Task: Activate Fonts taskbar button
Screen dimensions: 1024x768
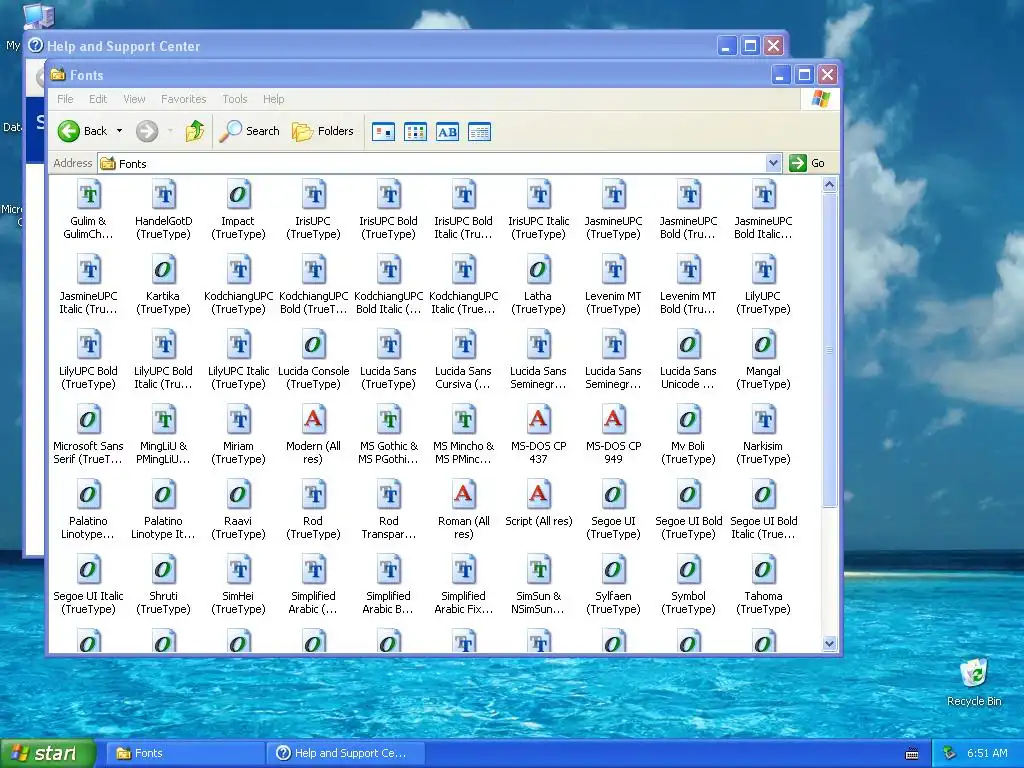Action: [x=185, y=754]
